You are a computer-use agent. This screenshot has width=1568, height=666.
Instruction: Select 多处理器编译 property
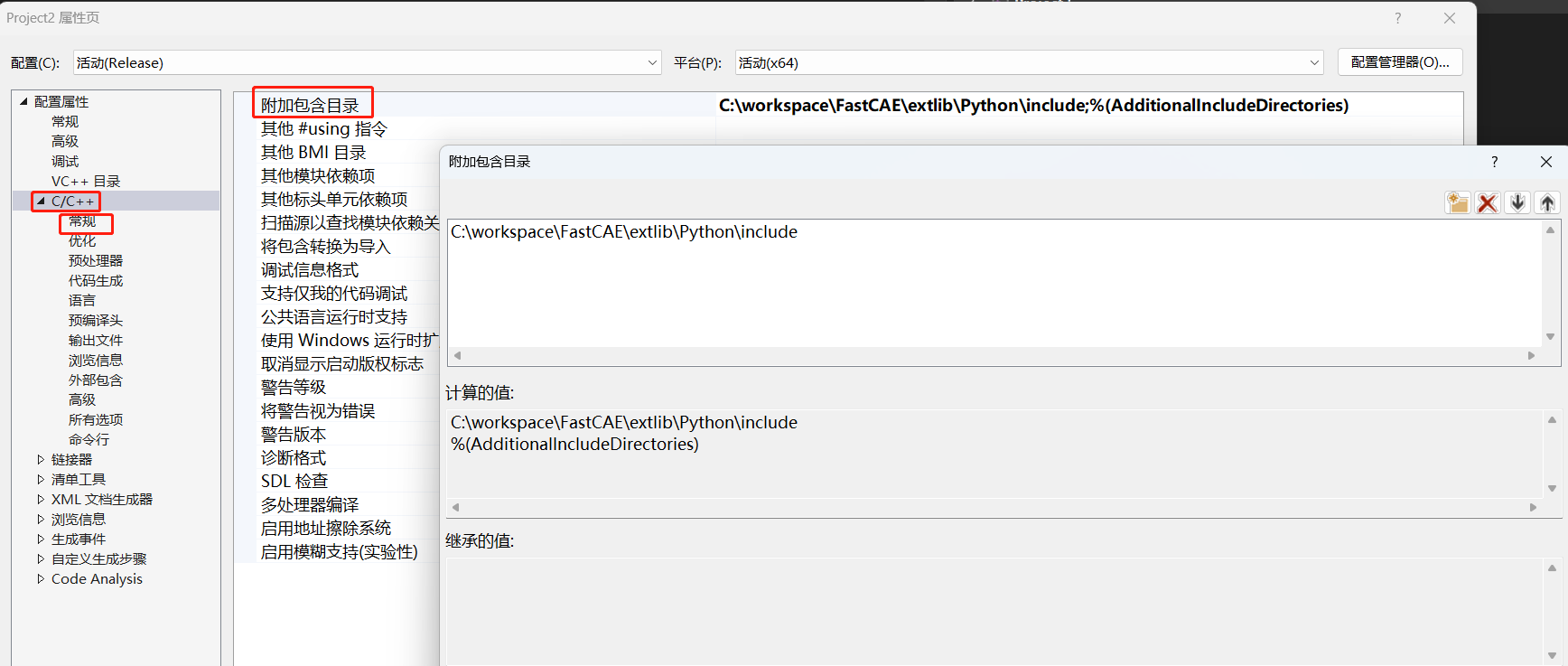click(x=310, y=504)
